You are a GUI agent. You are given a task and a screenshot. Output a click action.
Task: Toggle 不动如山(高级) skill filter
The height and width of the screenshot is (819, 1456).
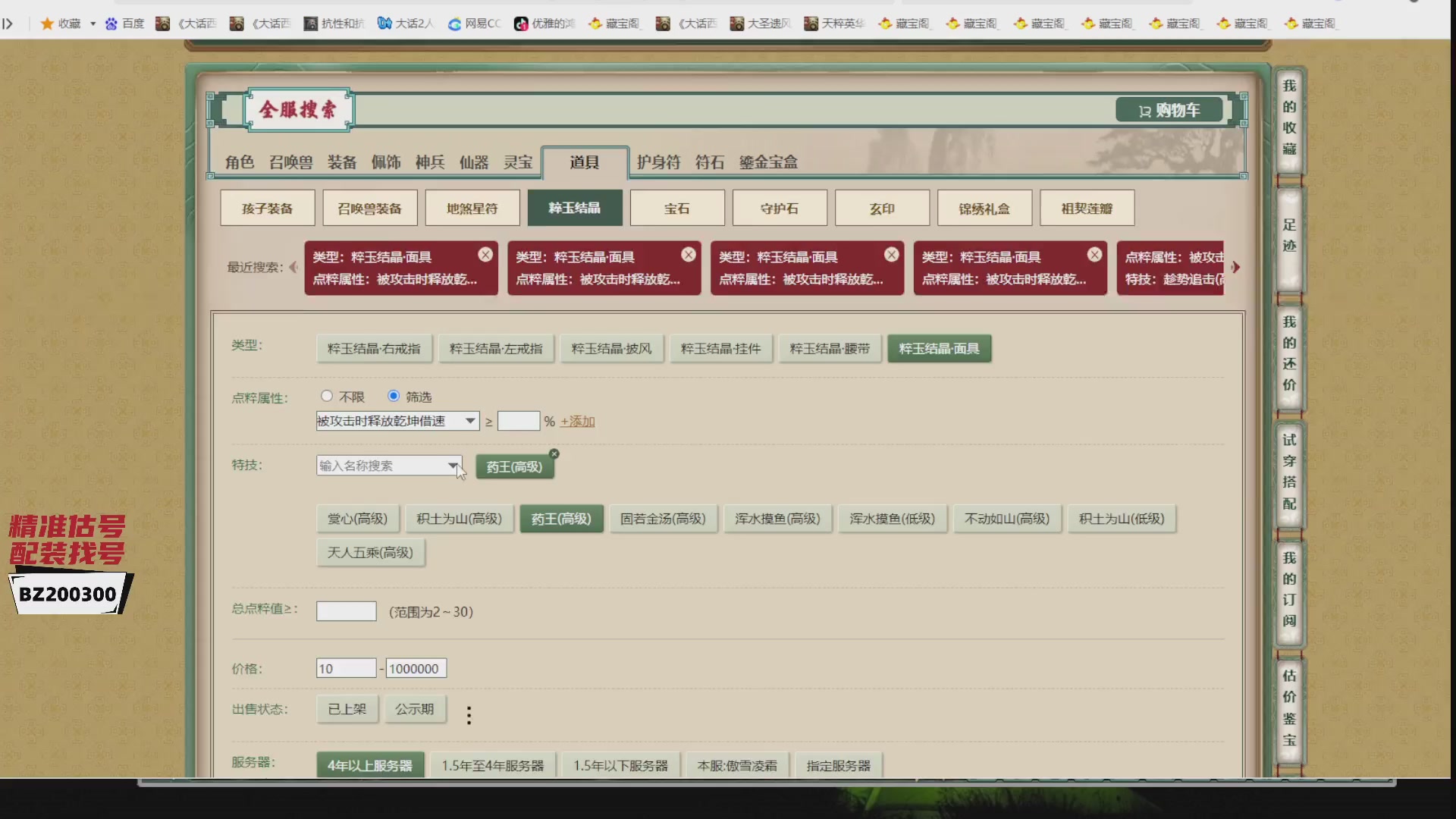pyautogui.click(x=1007, y=519)
